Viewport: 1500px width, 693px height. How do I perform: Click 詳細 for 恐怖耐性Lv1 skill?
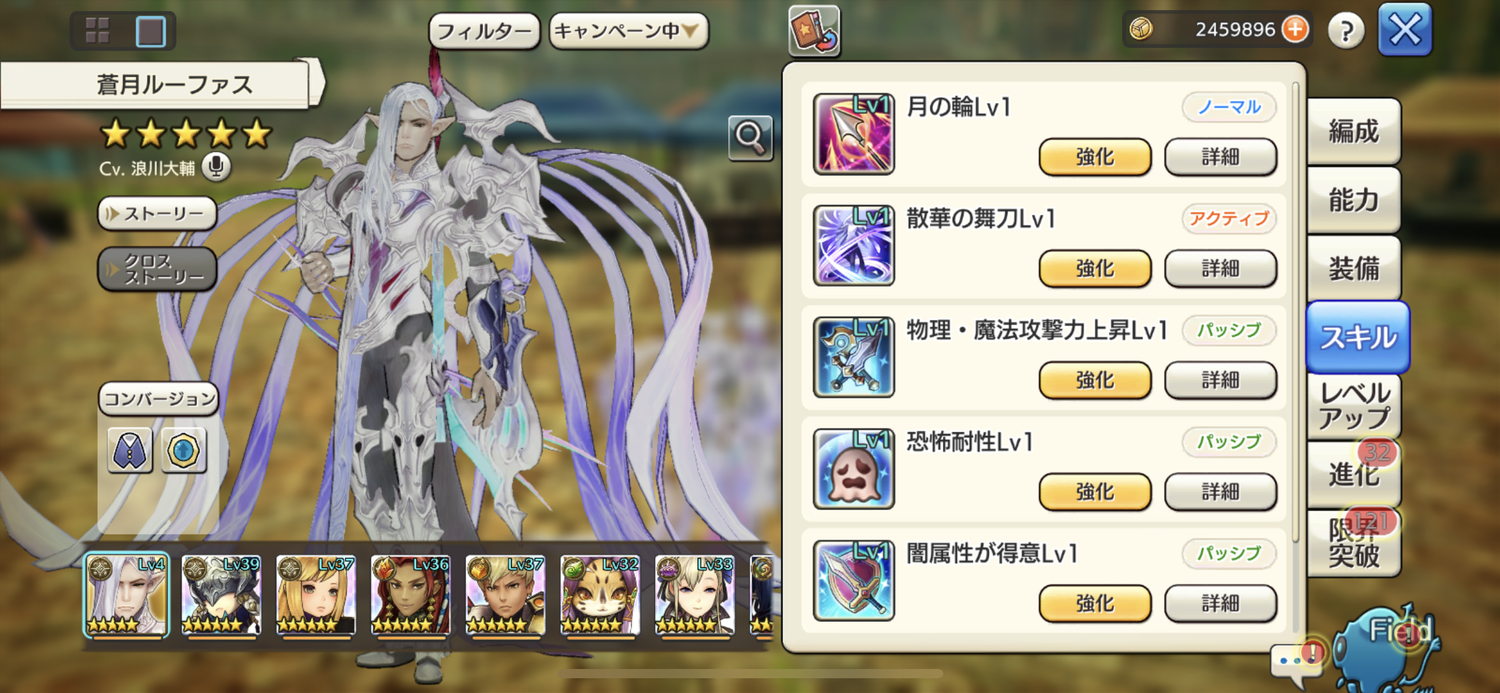(x=1221, y=492)
